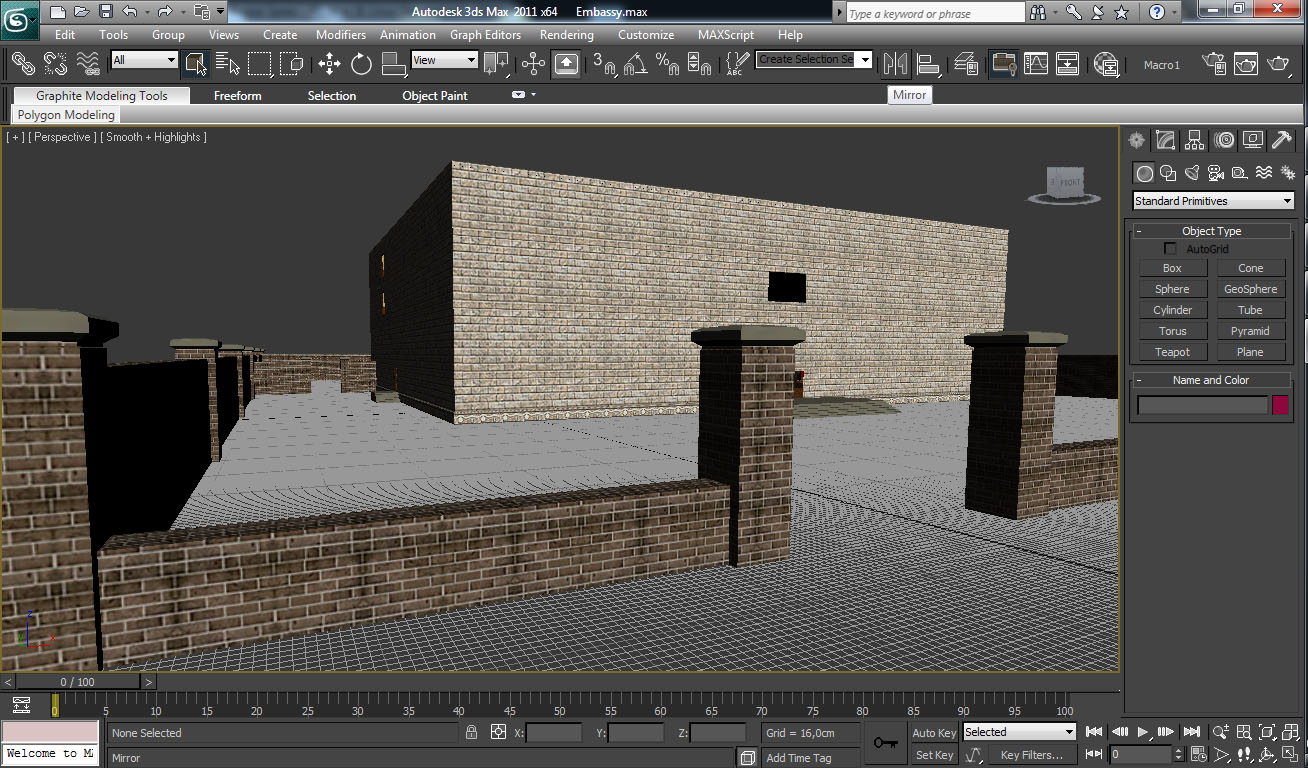Open Key Filters dialog
This screenshot has height=768, width=1308.
coord(1031,755)
